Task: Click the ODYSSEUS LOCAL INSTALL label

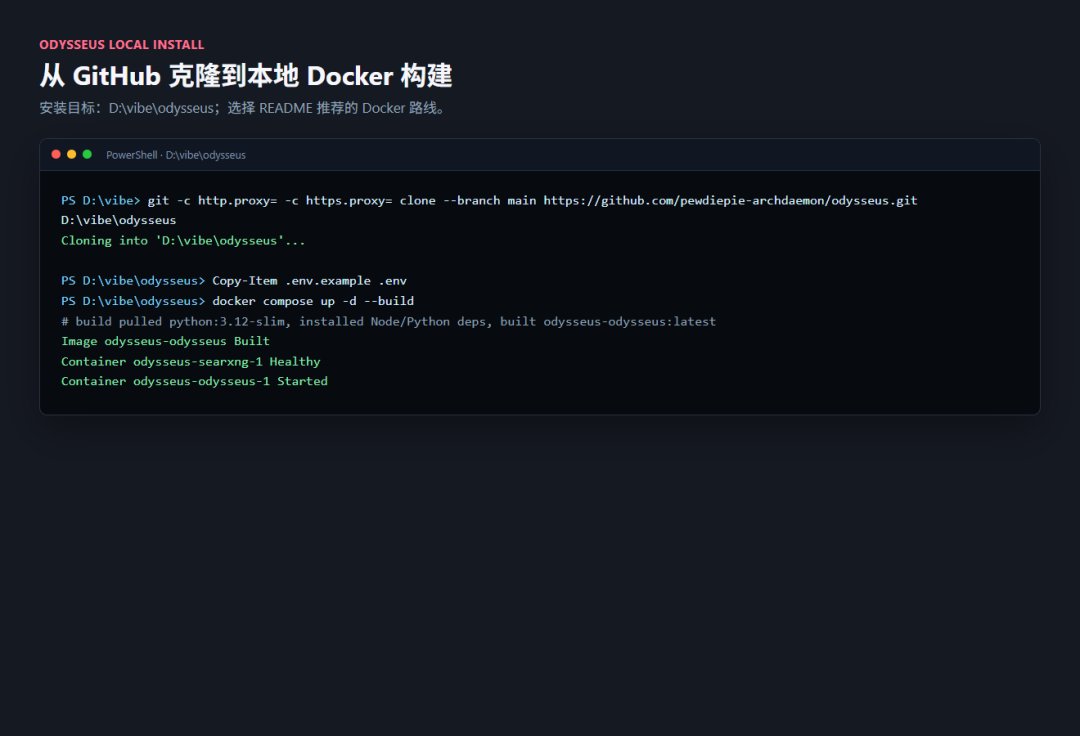Action: tap(122, 45)
